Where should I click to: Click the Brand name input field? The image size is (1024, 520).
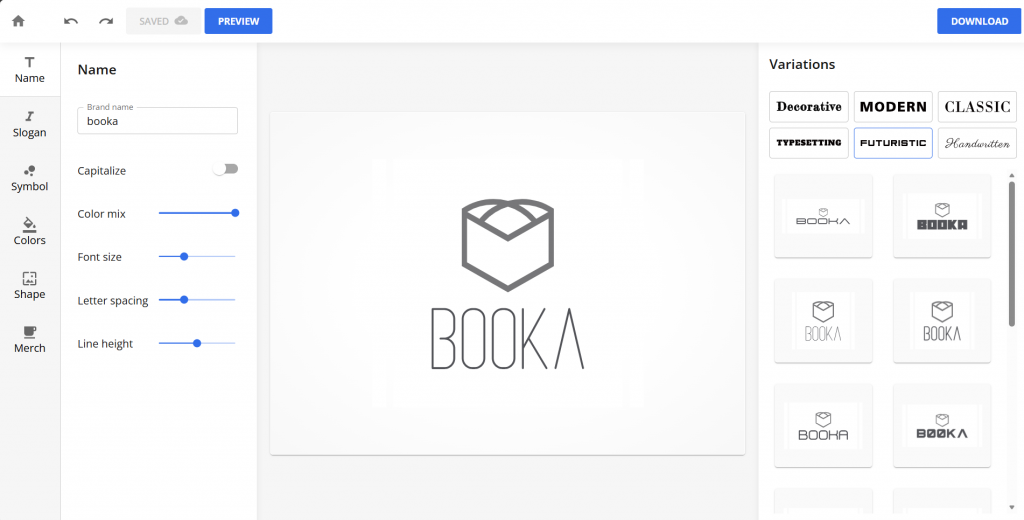click(x=157, y=121)
